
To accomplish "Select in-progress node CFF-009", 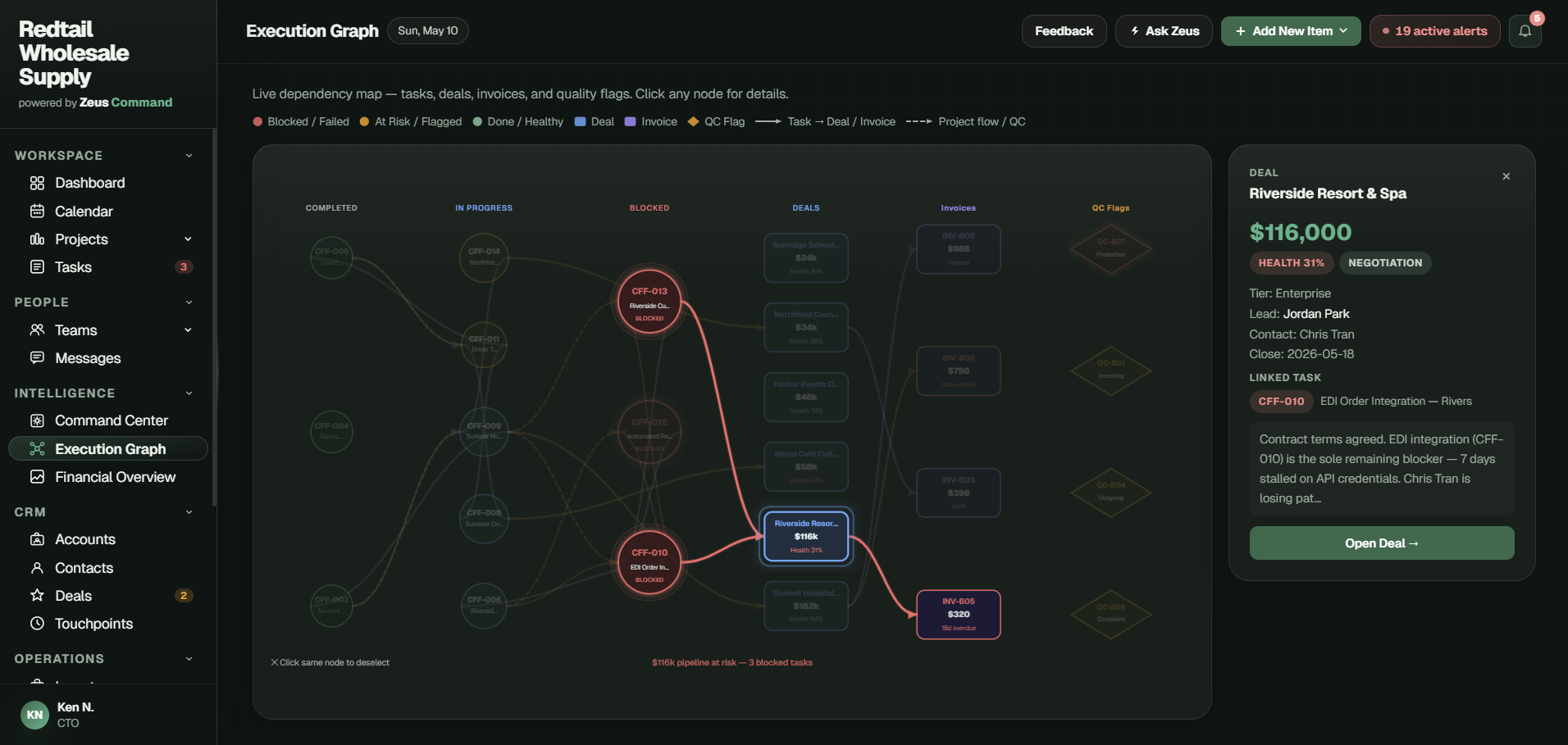I will tap(484, 432).
